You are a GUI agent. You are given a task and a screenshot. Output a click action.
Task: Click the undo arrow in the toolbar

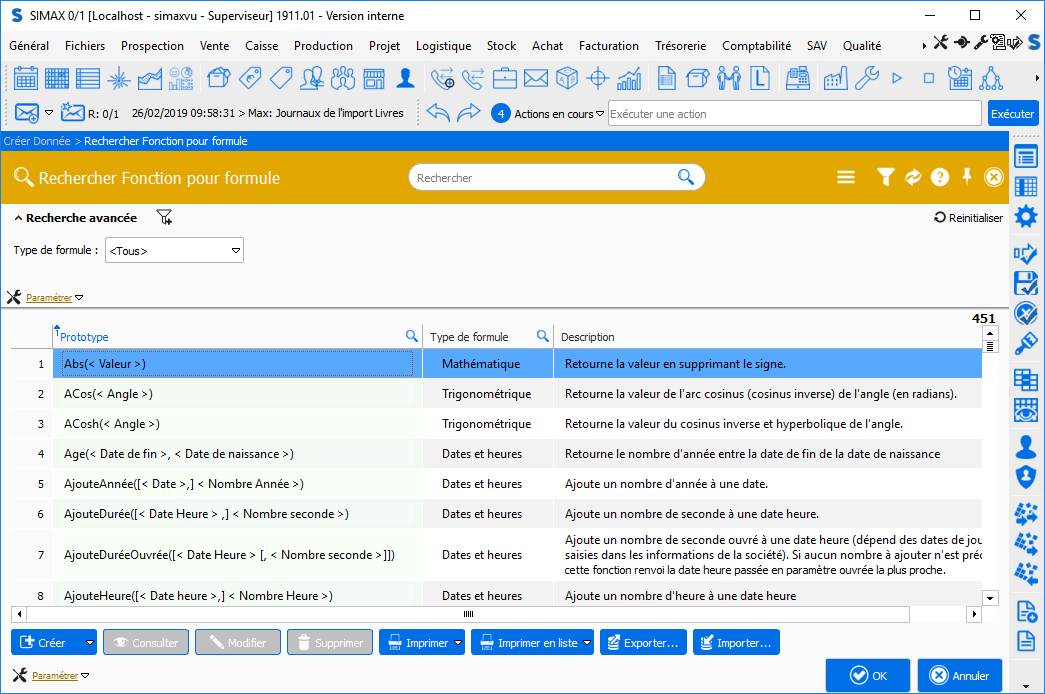pyautogui.click(x=438, y=113)
